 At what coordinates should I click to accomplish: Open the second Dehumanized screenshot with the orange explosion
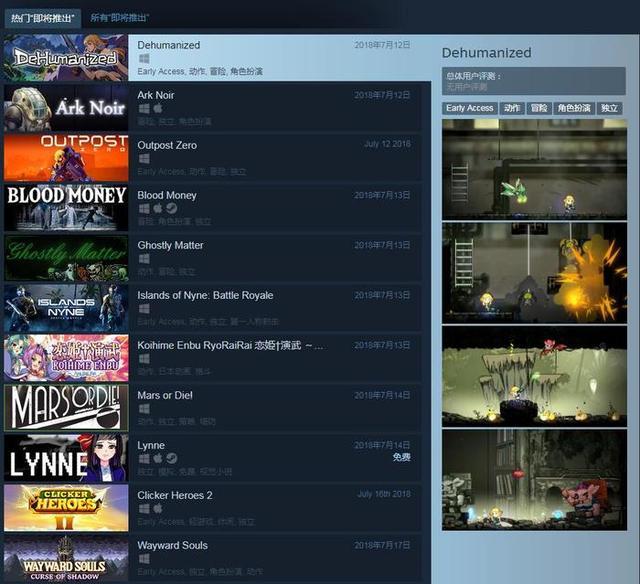click(534, 273)
